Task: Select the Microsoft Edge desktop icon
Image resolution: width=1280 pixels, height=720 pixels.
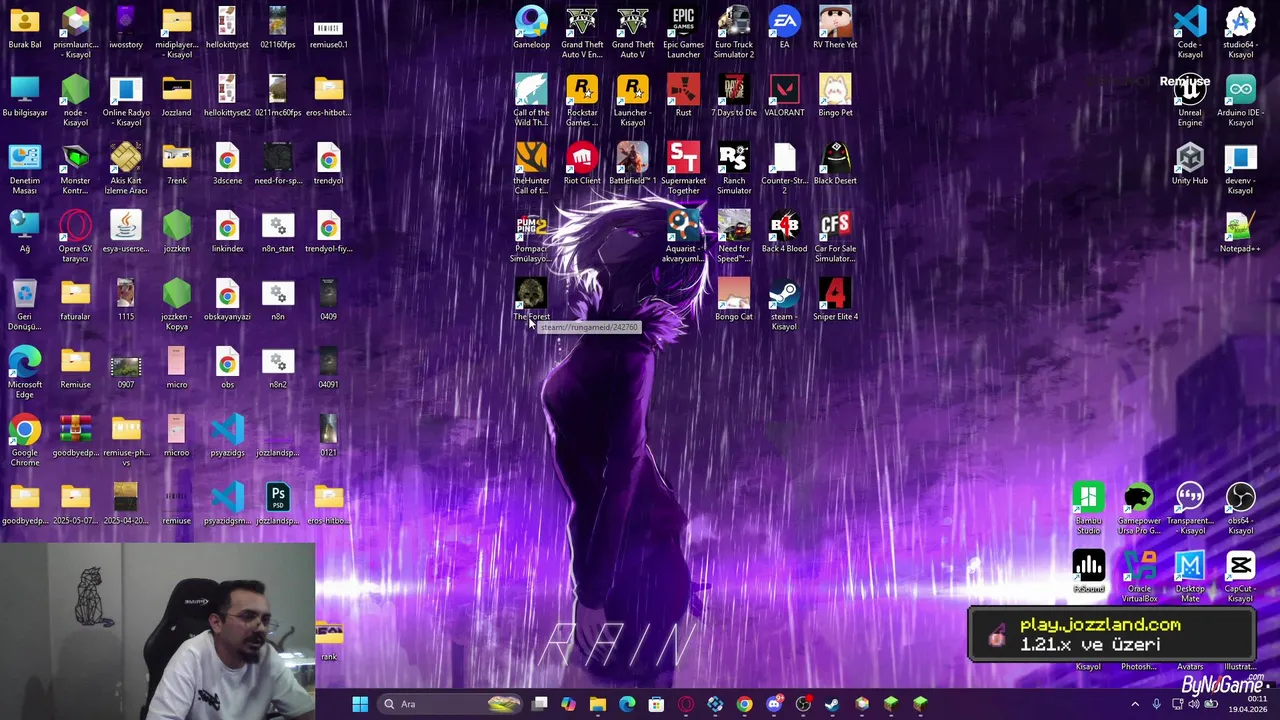Action: [25, 372]
